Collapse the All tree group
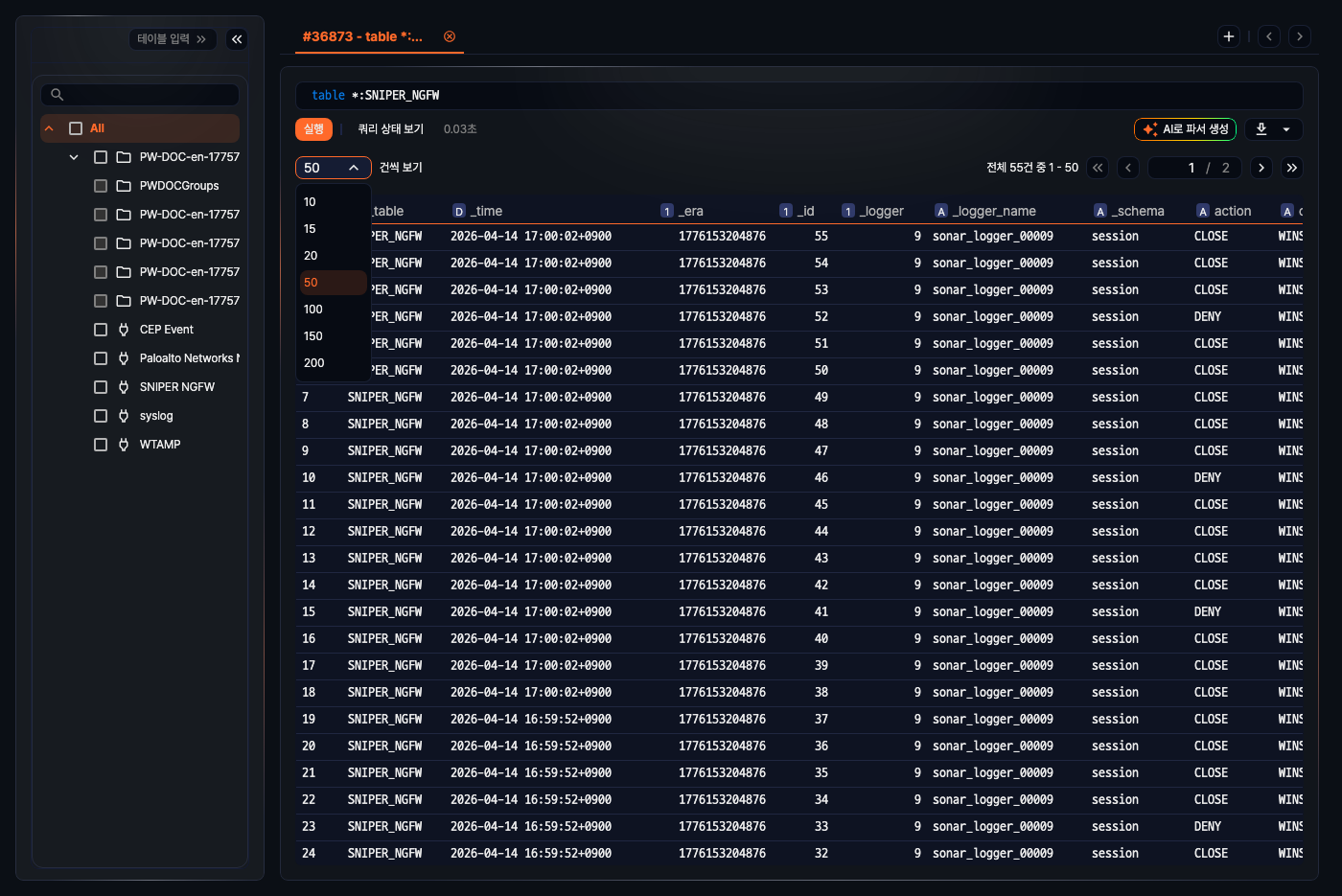Image resolution: width=1342 pixels, height=896 pixels. click(49, 128)
